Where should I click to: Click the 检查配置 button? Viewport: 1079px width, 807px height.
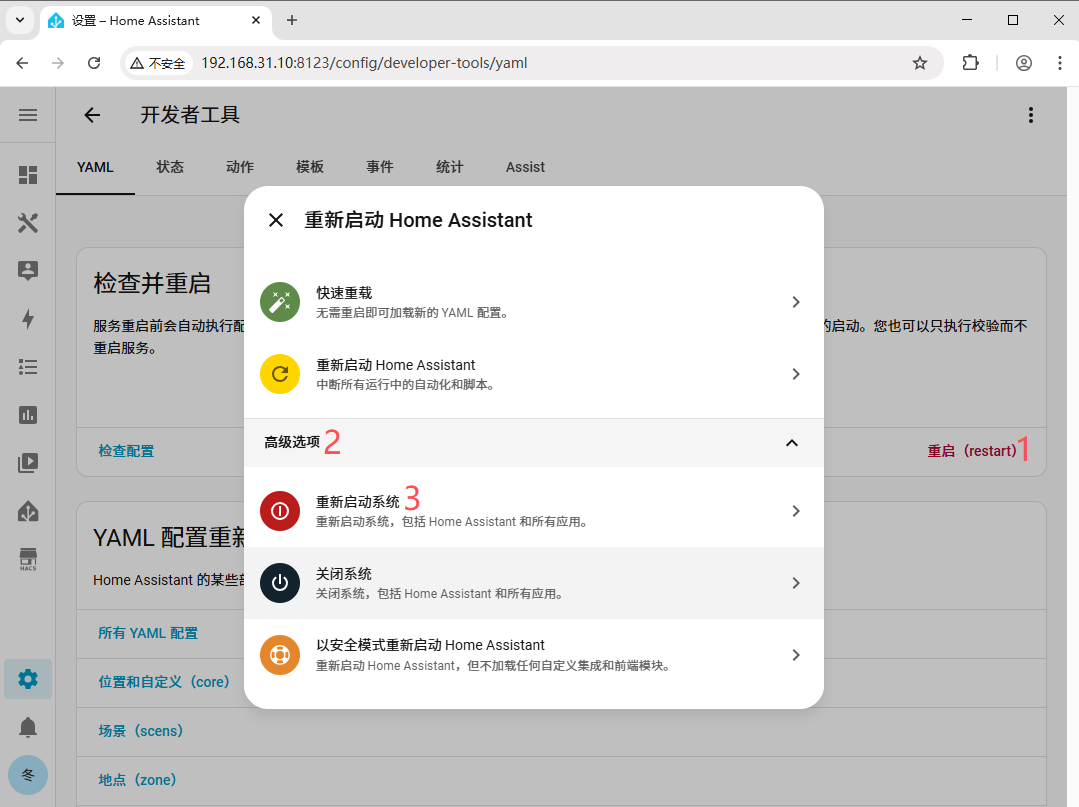[x=127, y=451]
